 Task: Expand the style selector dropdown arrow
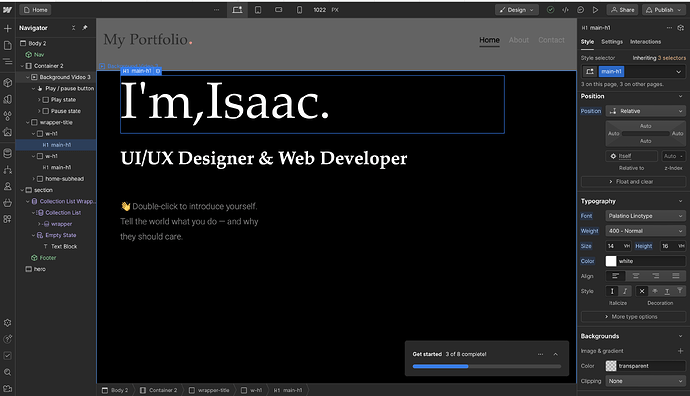pos(678,71)
